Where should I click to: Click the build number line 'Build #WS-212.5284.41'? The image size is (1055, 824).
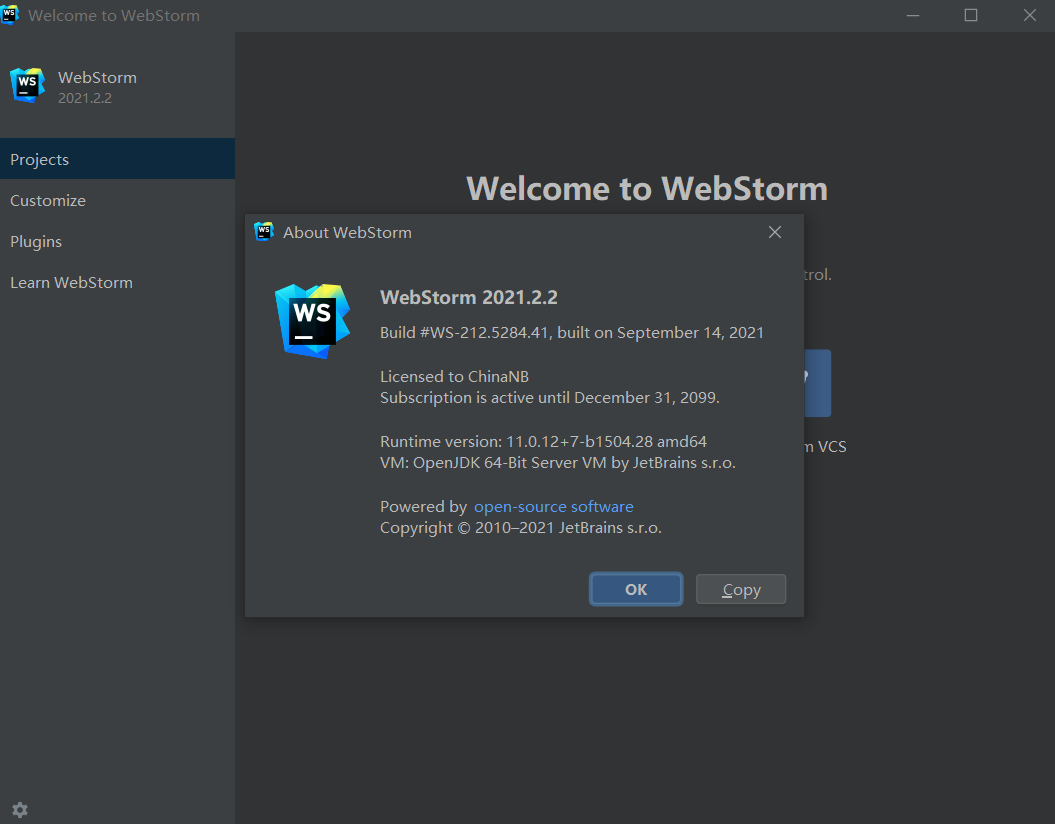(x=572, y=332)
